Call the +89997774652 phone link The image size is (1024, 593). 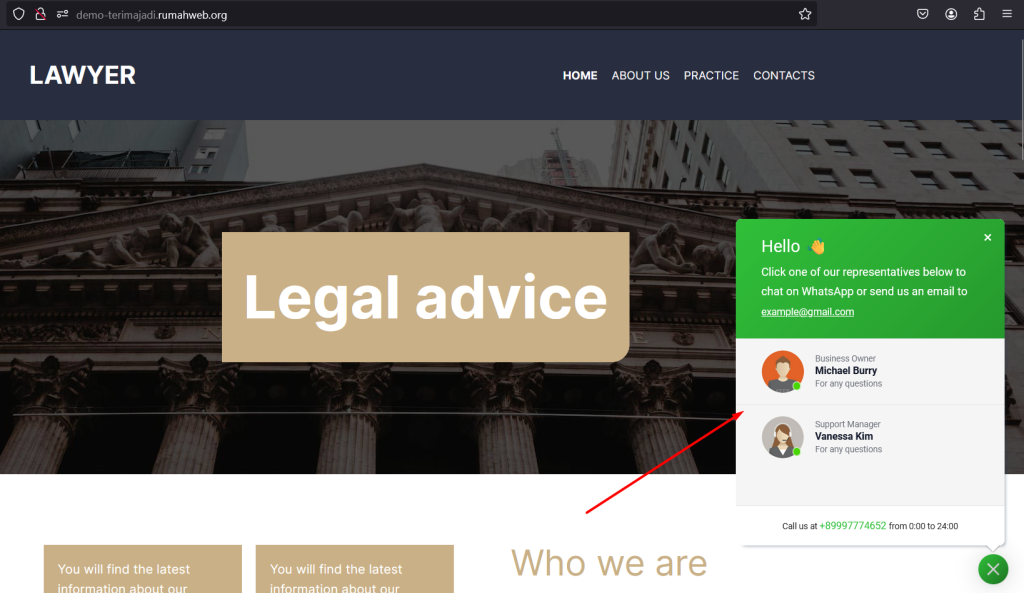coord(852,526)
